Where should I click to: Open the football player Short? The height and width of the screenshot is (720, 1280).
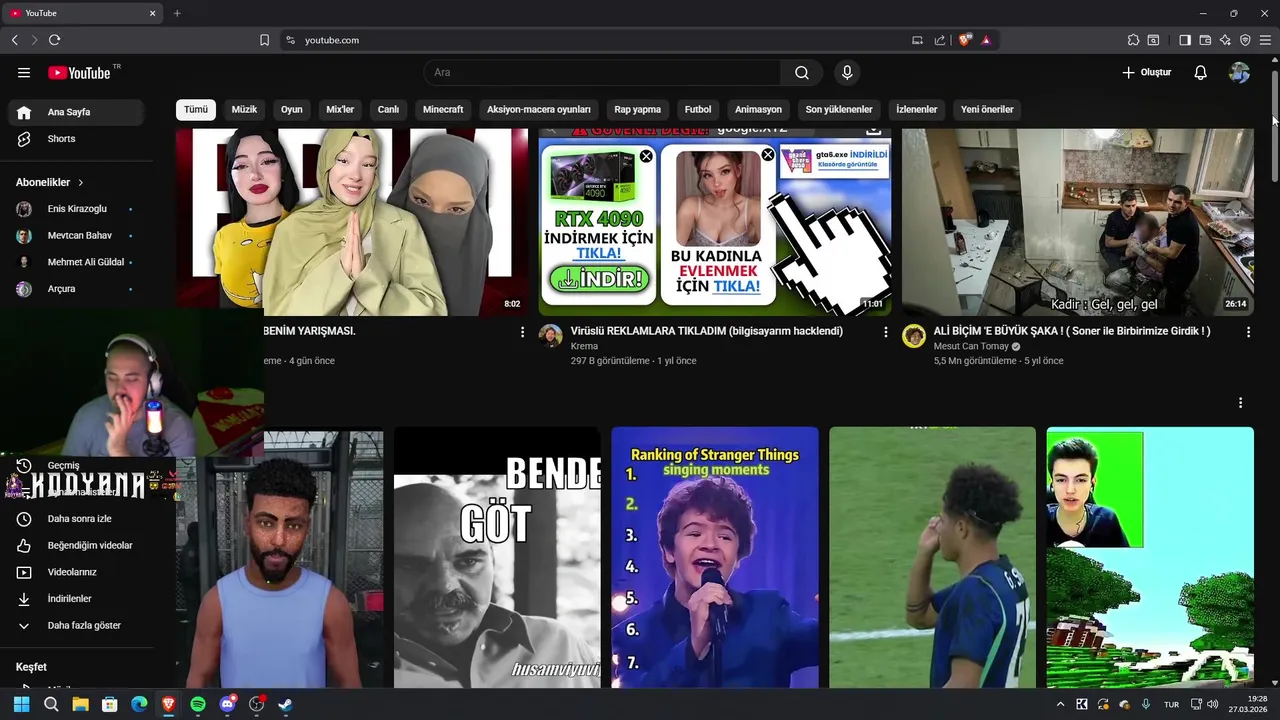[932, 558]
